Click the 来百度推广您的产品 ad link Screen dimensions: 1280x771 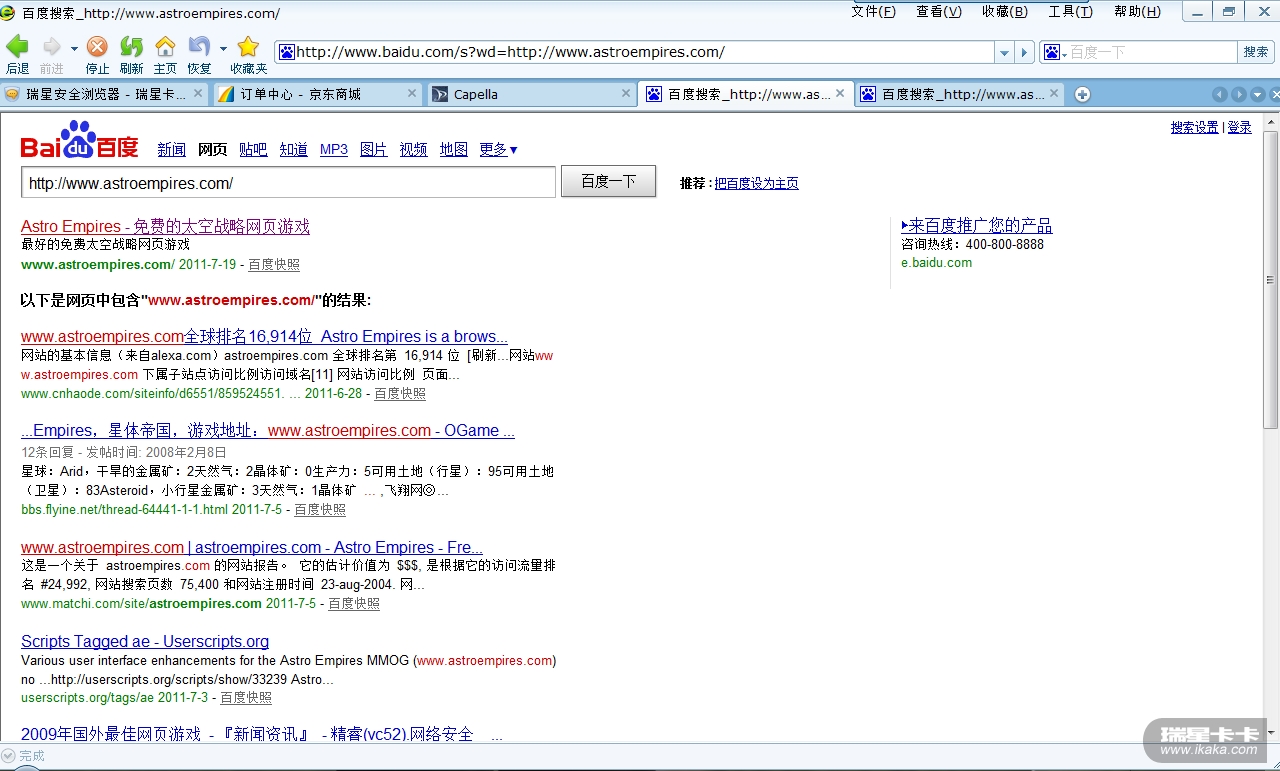coord(976,226)
